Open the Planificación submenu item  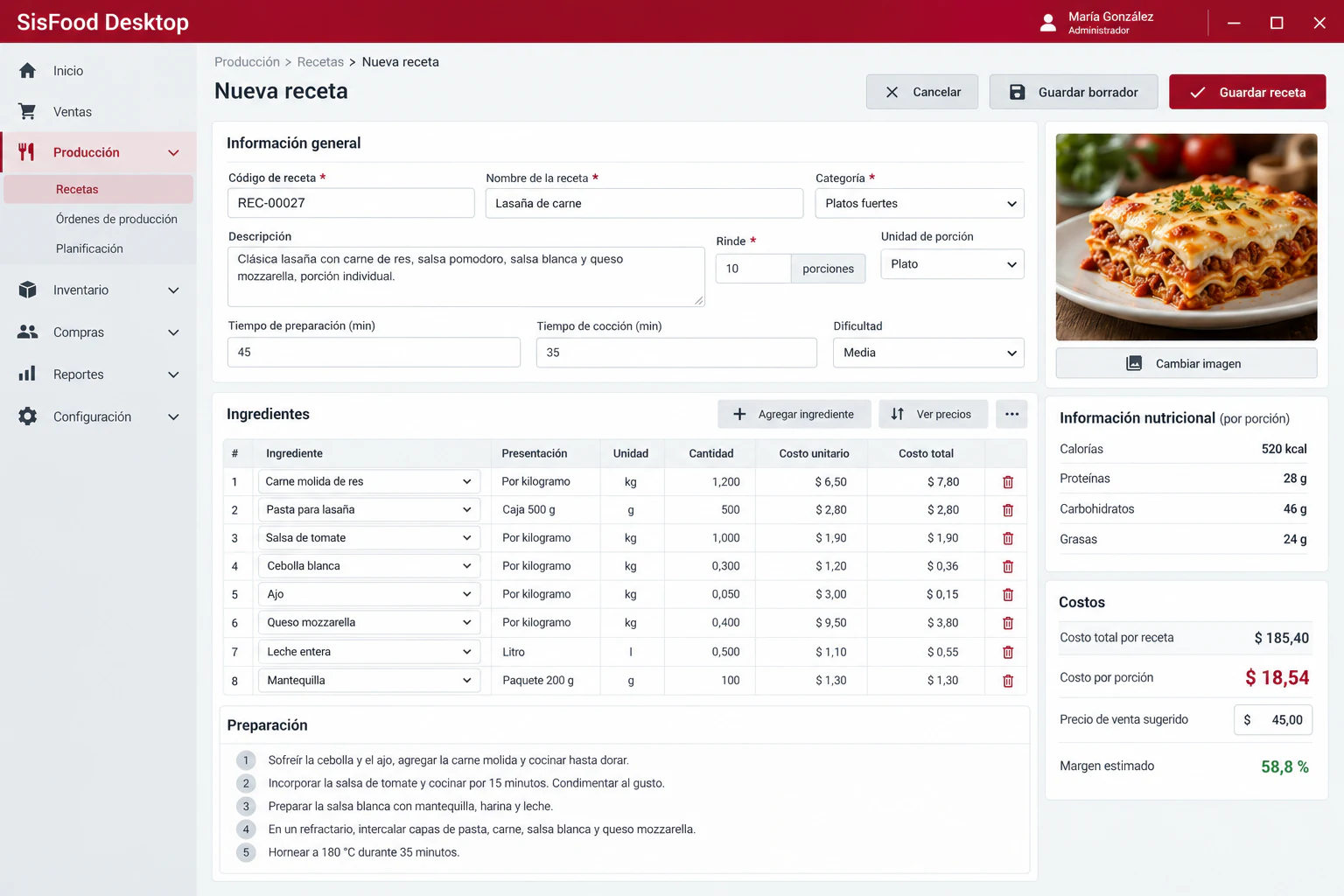[89, 248]
